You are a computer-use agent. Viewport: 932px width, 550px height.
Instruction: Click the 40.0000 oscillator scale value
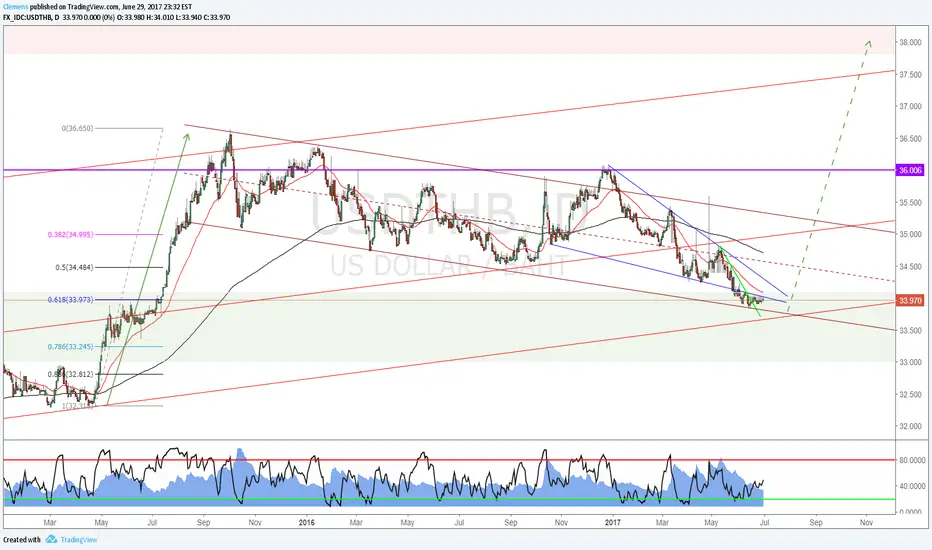coord(912,486)
